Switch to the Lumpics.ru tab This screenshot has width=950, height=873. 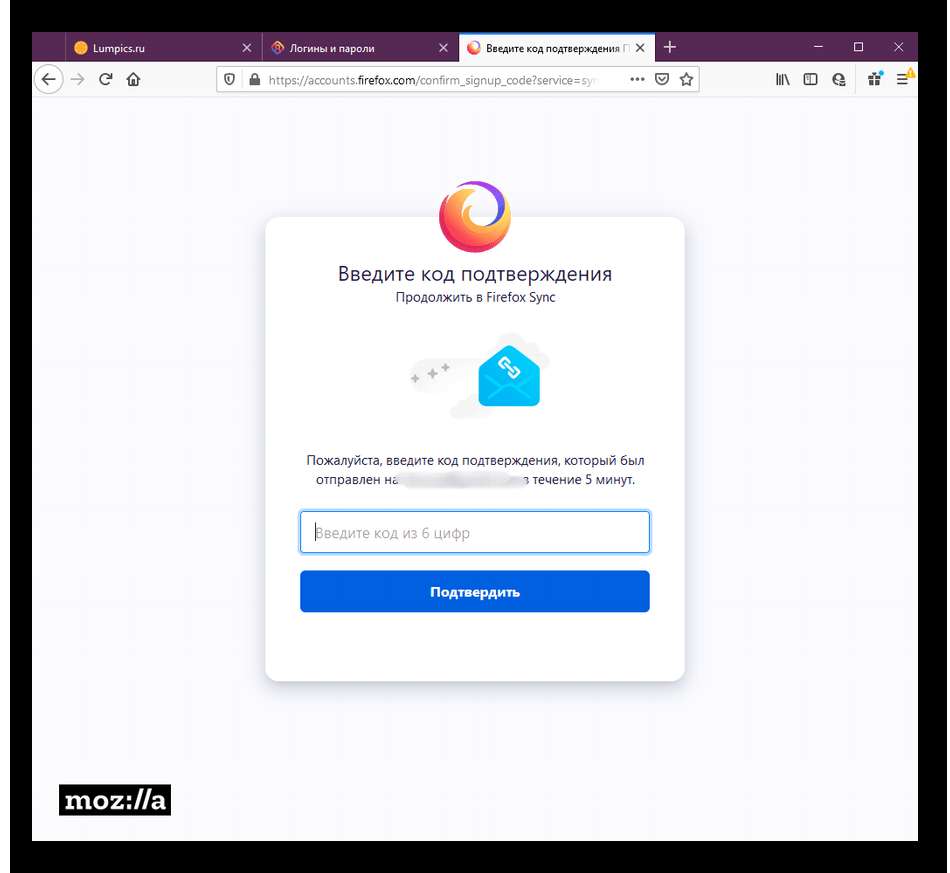164,48
